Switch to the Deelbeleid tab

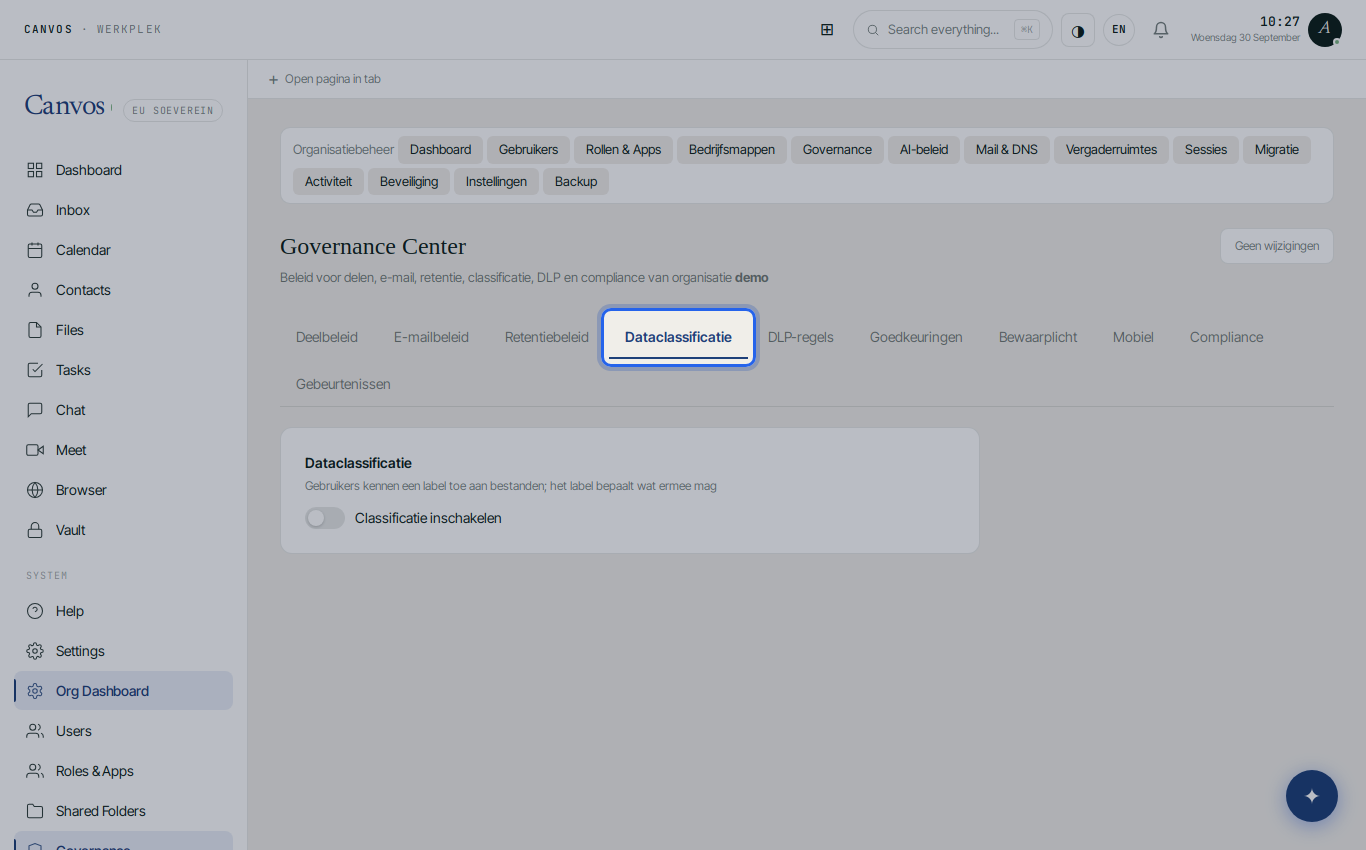[327, 337]
